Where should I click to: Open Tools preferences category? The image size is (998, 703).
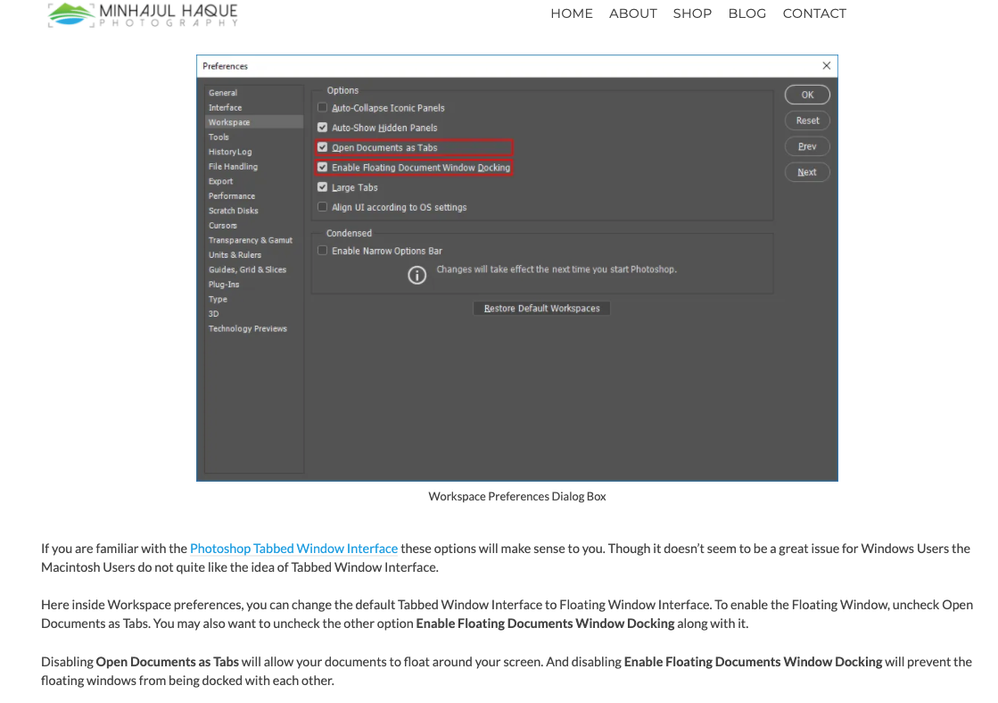pos(218,137)
